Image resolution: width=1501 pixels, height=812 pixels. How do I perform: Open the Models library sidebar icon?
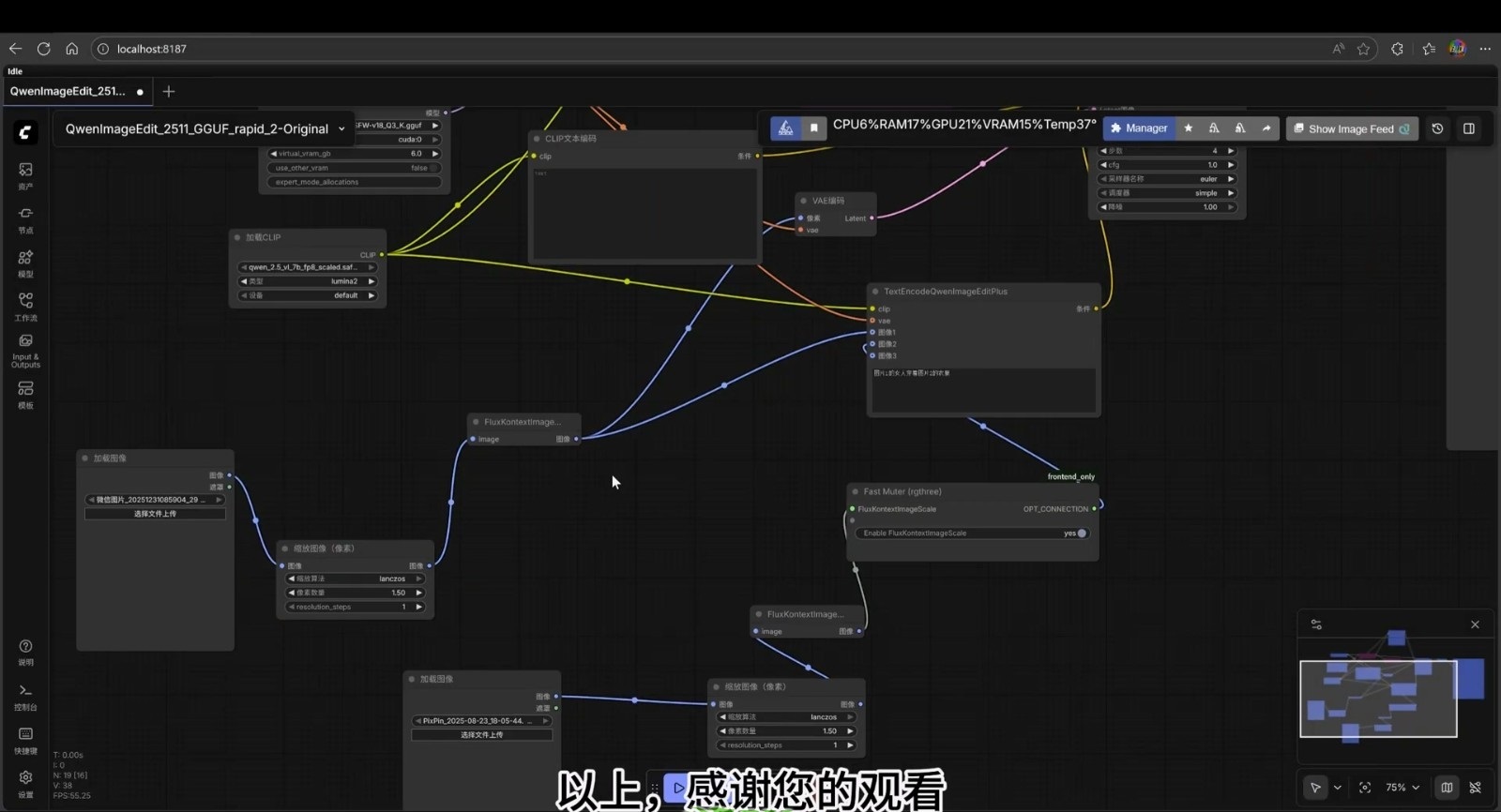coord(25,262)
